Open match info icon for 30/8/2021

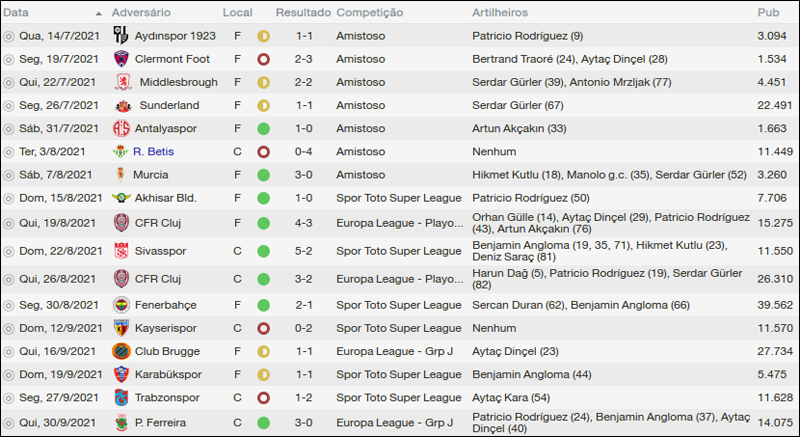9,305
